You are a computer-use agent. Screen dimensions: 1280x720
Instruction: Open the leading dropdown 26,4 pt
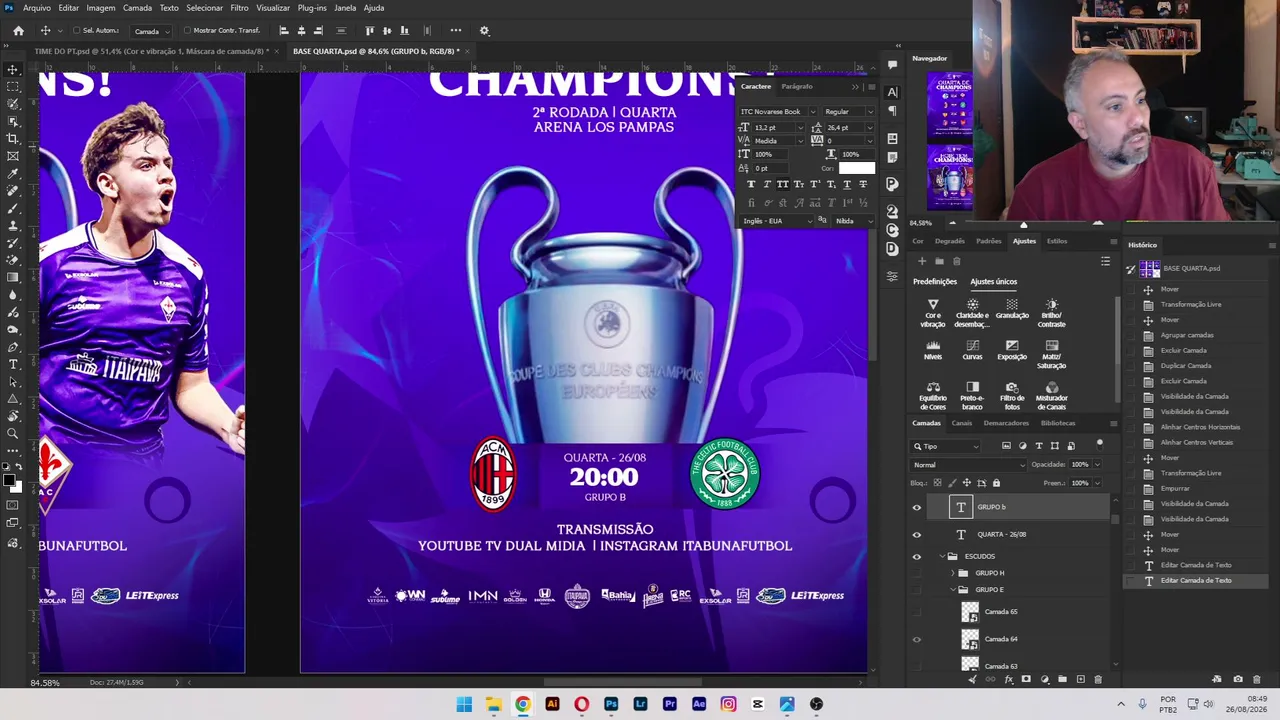[x=870, y=128]
